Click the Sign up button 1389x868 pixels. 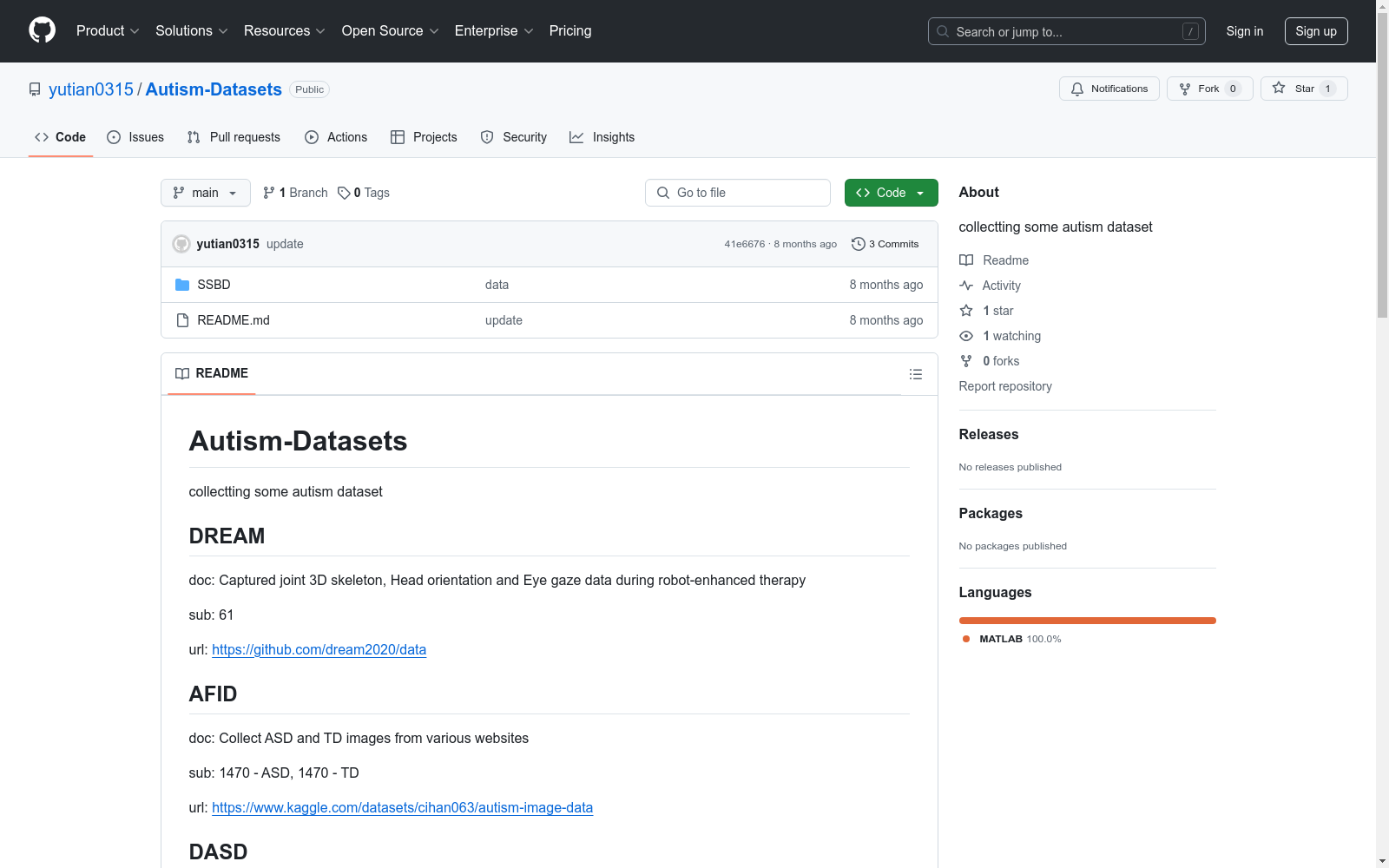pyautogui.click(x=1316, y=31)
